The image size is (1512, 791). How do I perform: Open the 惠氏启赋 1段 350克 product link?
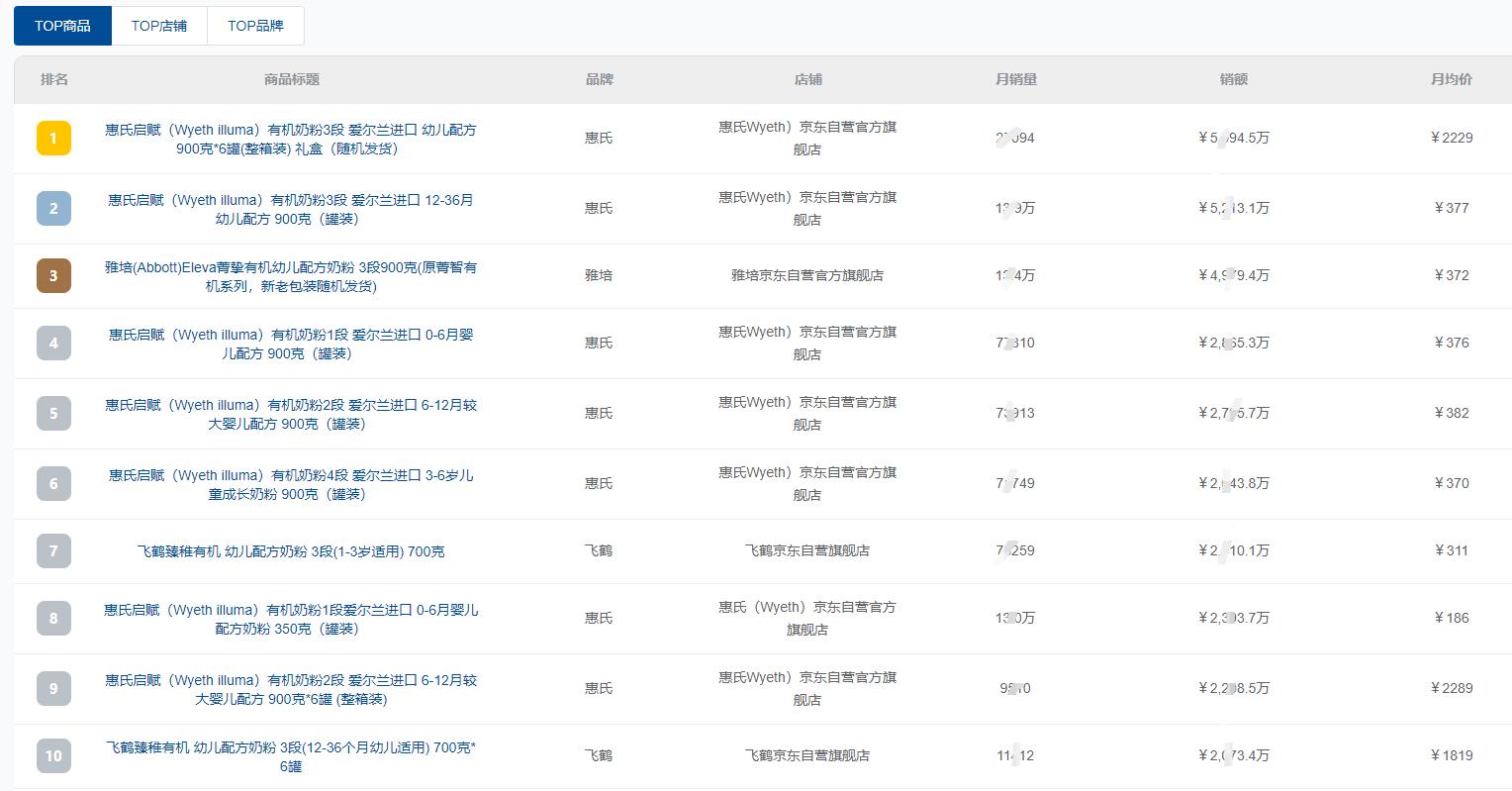pyautogui.click(x=289, y=619)
